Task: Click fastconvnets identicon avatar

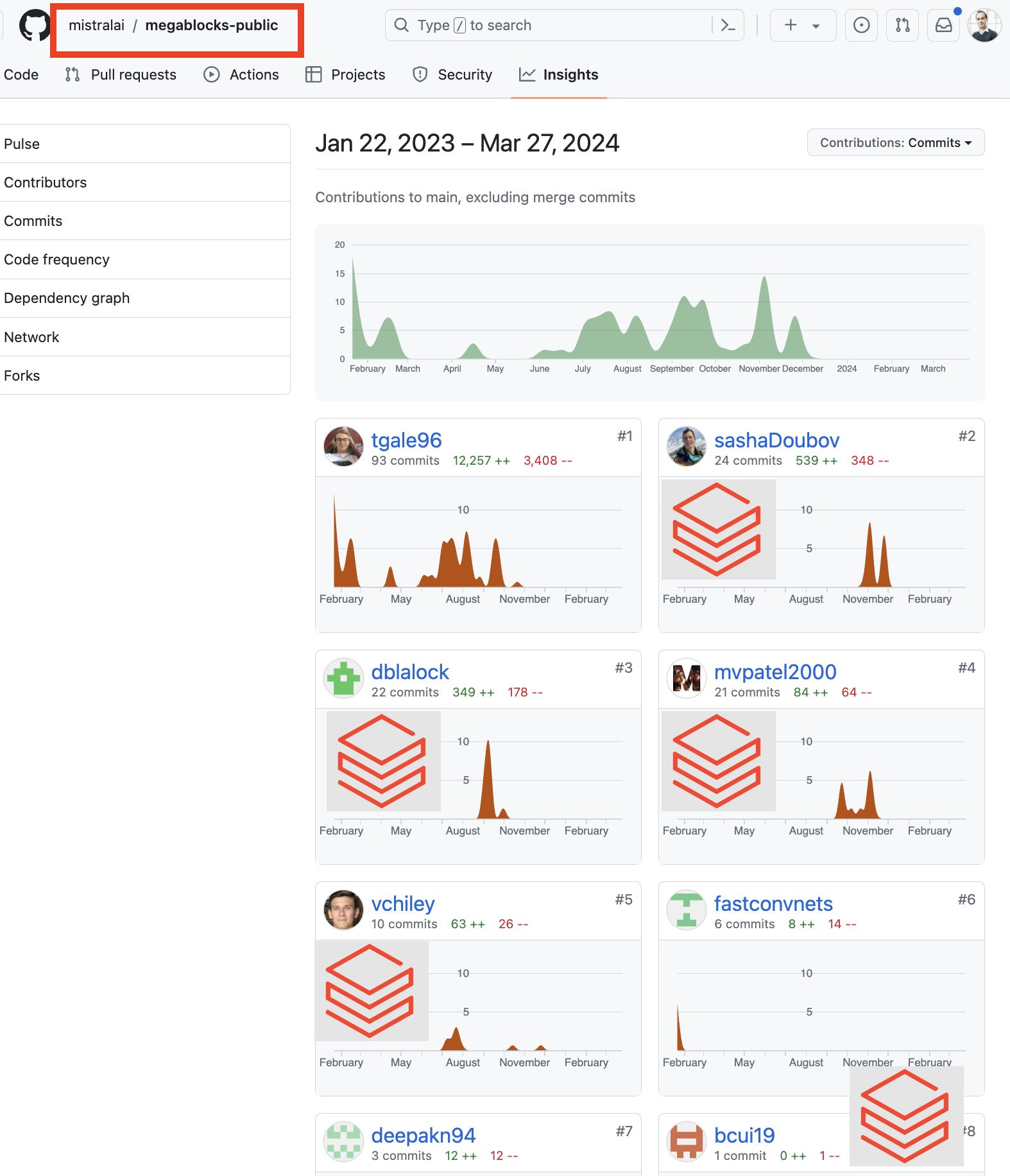Action: pyautogui.click(x=687, y=910)
